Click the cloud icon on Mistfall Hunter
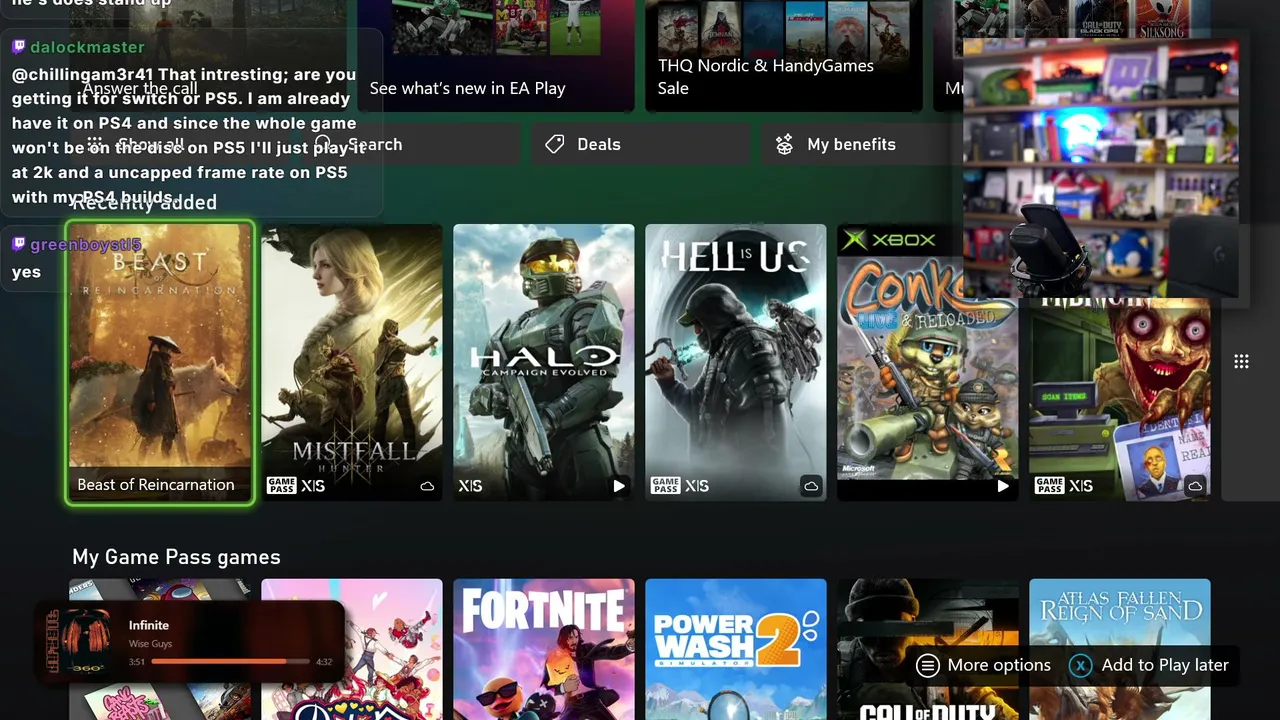This screenshot has height=720, width=1280. pyautogui.click(x=427, y=486)
